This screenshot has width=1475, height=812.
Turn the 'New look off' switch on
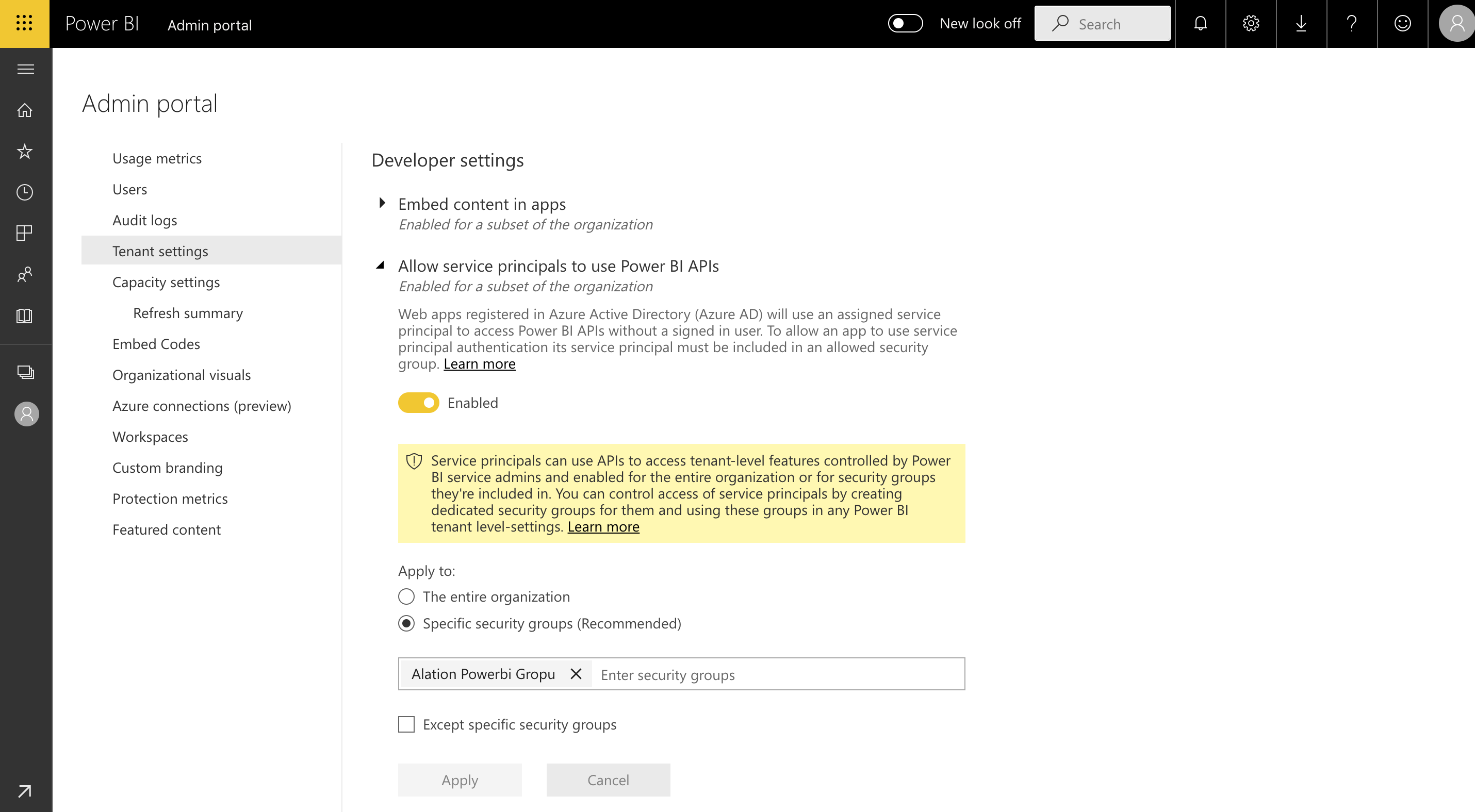[905, 24]
